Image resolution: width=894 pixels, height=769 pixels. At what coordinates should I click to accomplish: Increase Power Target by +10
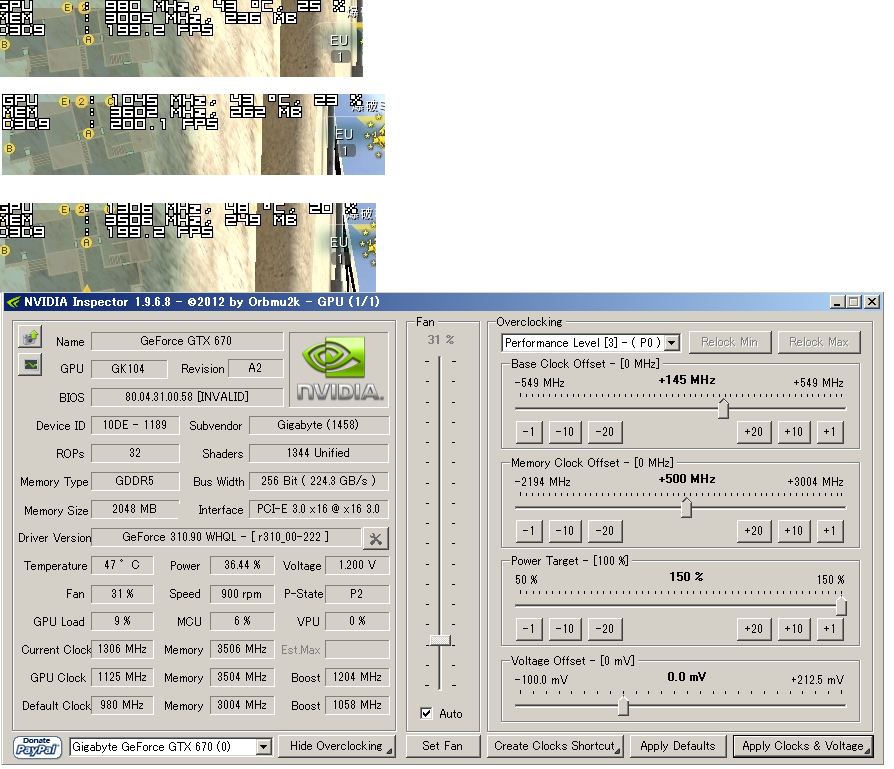coord(794,629)
